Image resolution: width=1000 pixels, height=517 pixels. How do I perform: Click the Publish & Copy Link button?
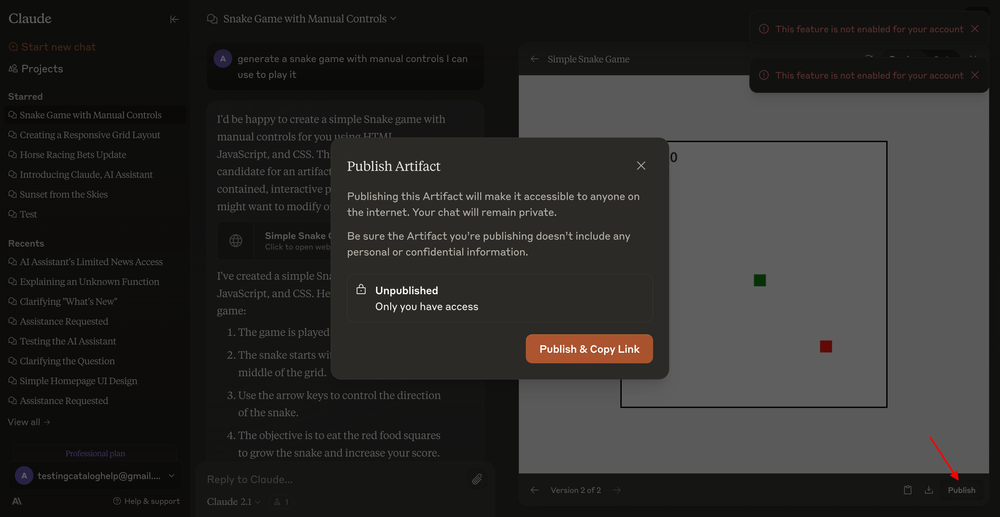tap(589, 349)
